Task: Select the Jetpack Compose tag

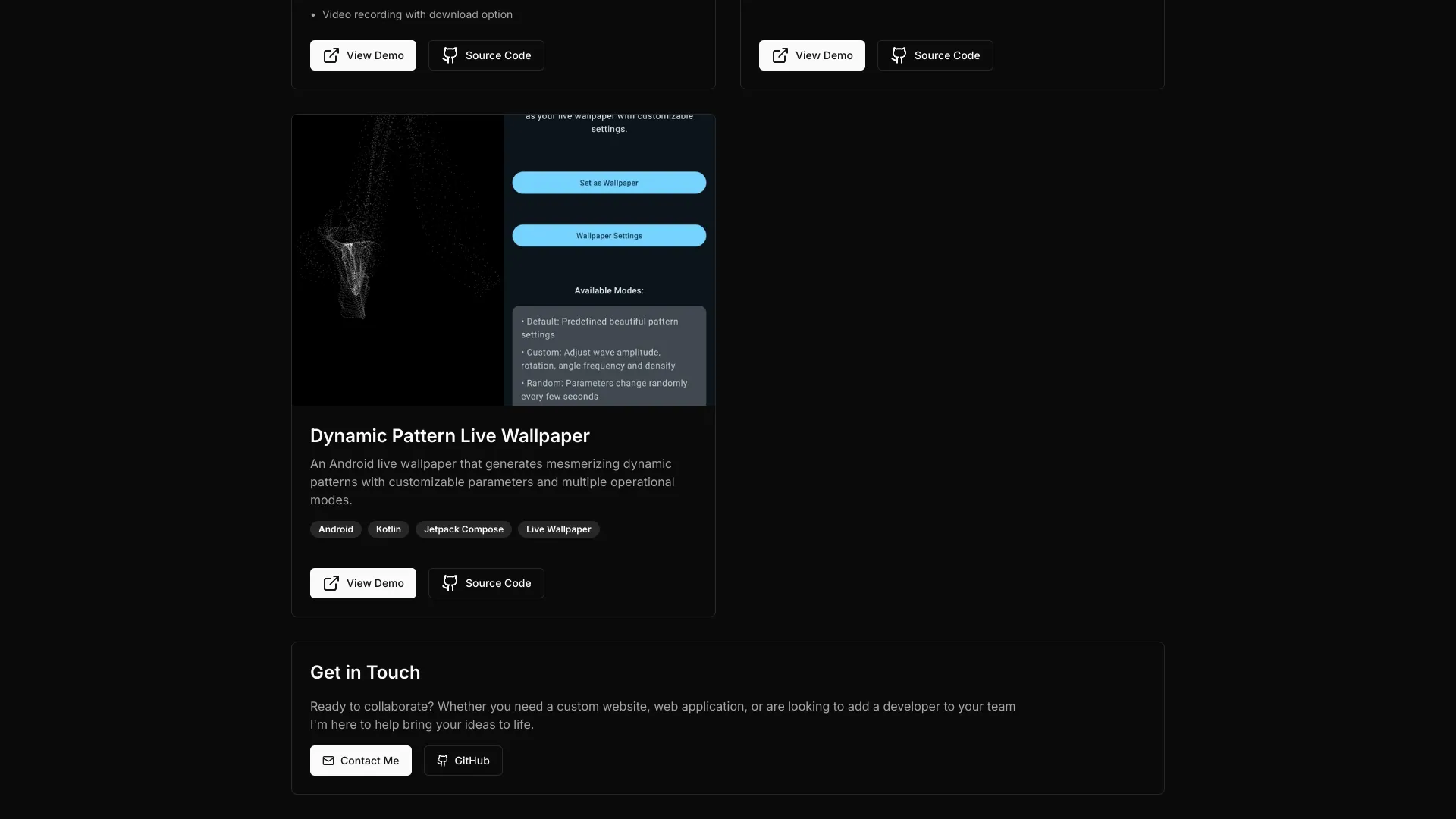Action: [463, 528]
